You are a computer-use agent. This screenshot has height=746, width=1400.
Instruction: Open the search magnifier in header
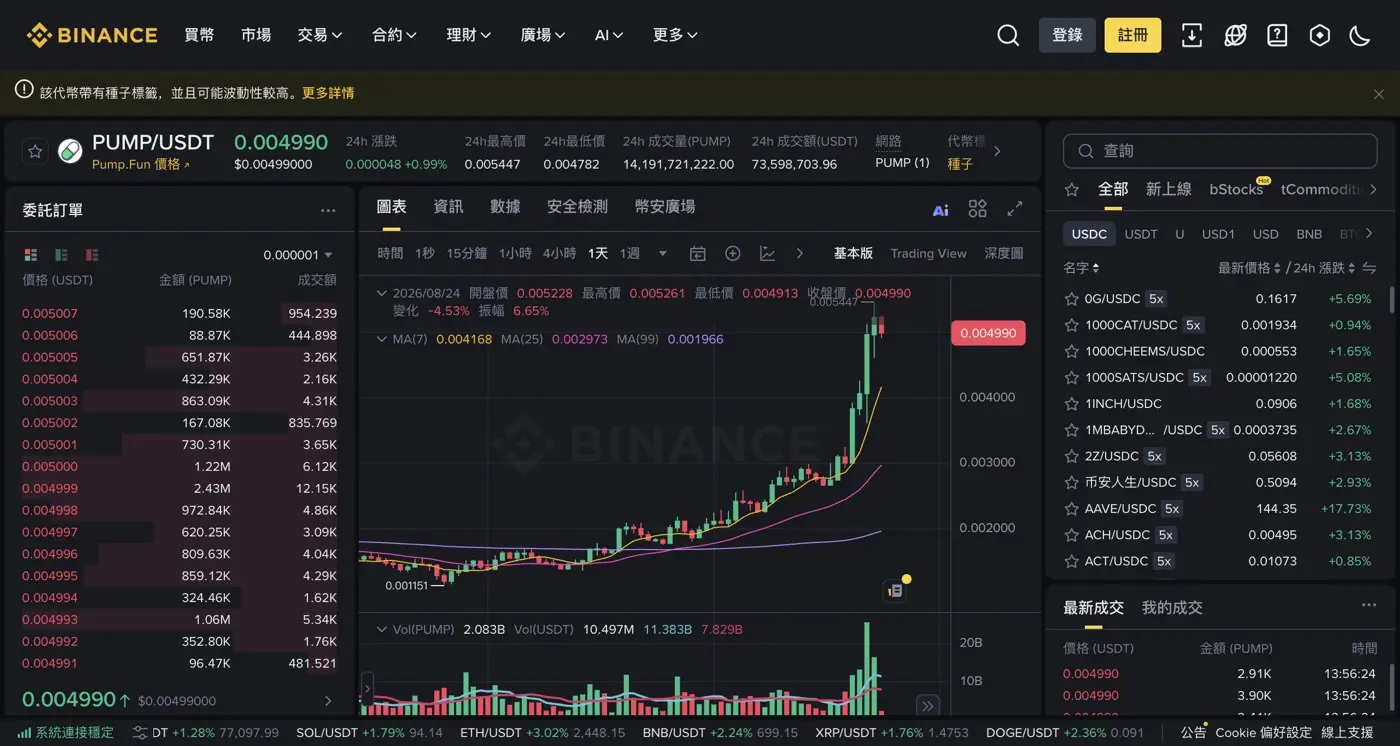click(x=1008, y=35)
